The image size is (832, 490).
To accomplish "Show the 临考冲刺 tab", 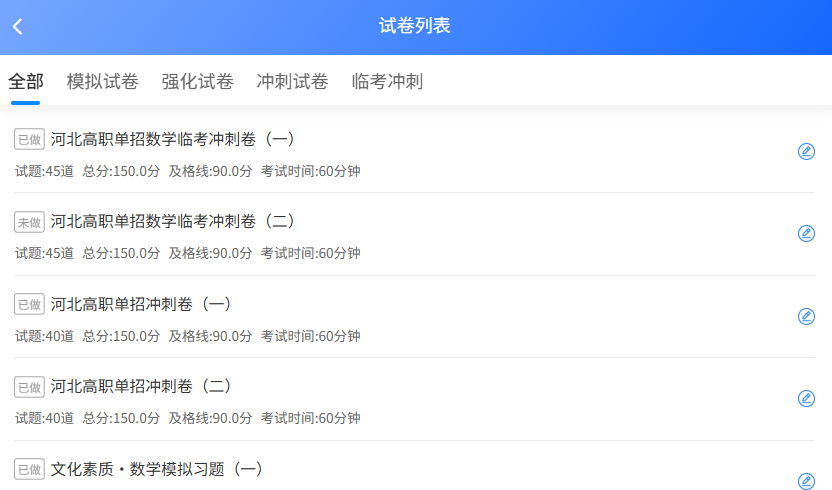I will coord(387,82).
